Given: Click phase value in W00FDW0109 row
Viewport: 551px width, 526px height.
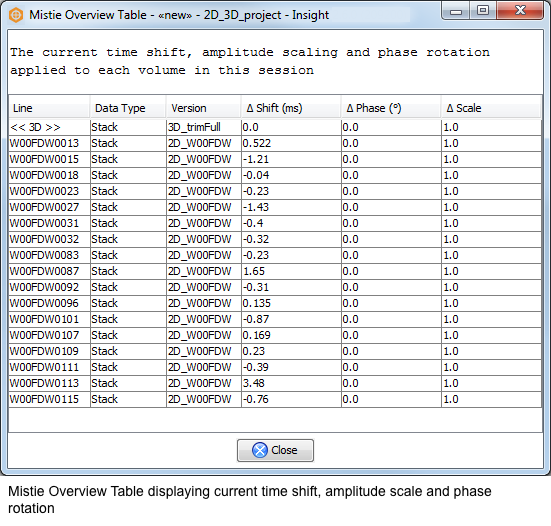Looking at the screenshot, I should click(x=391, y=351).
